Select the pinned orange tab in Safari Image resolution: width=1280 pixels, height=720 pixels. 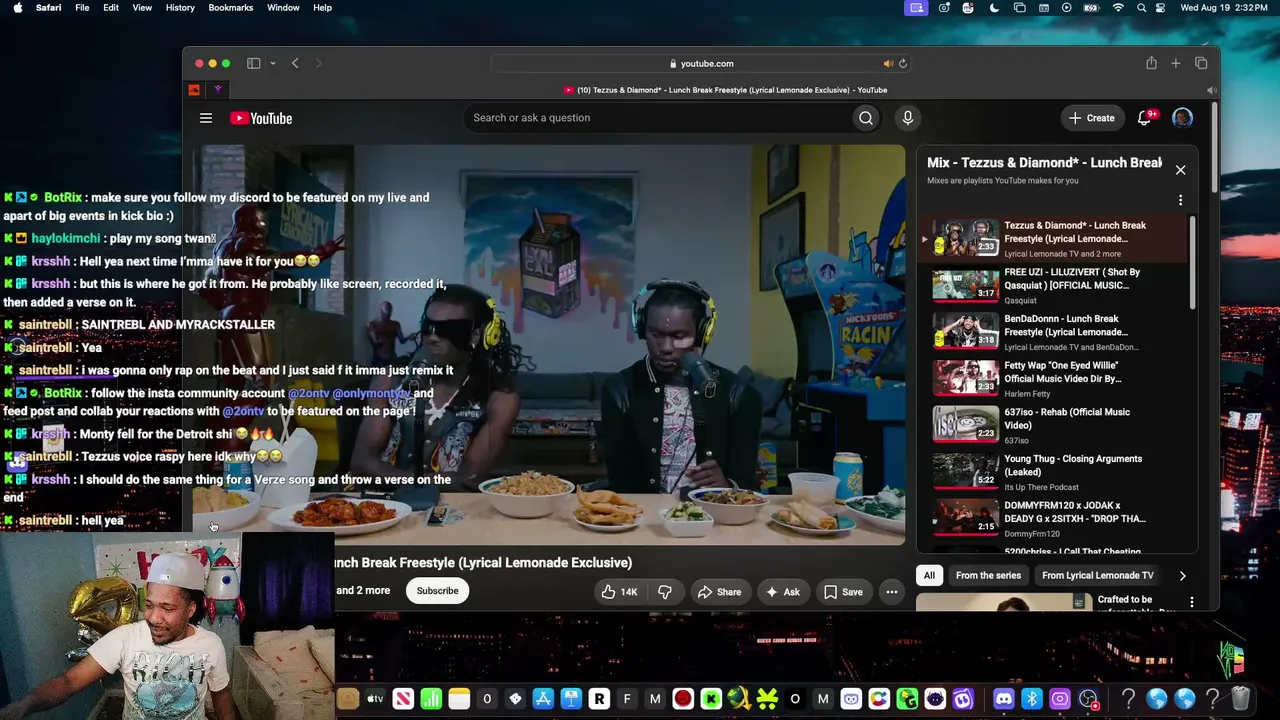194,90
